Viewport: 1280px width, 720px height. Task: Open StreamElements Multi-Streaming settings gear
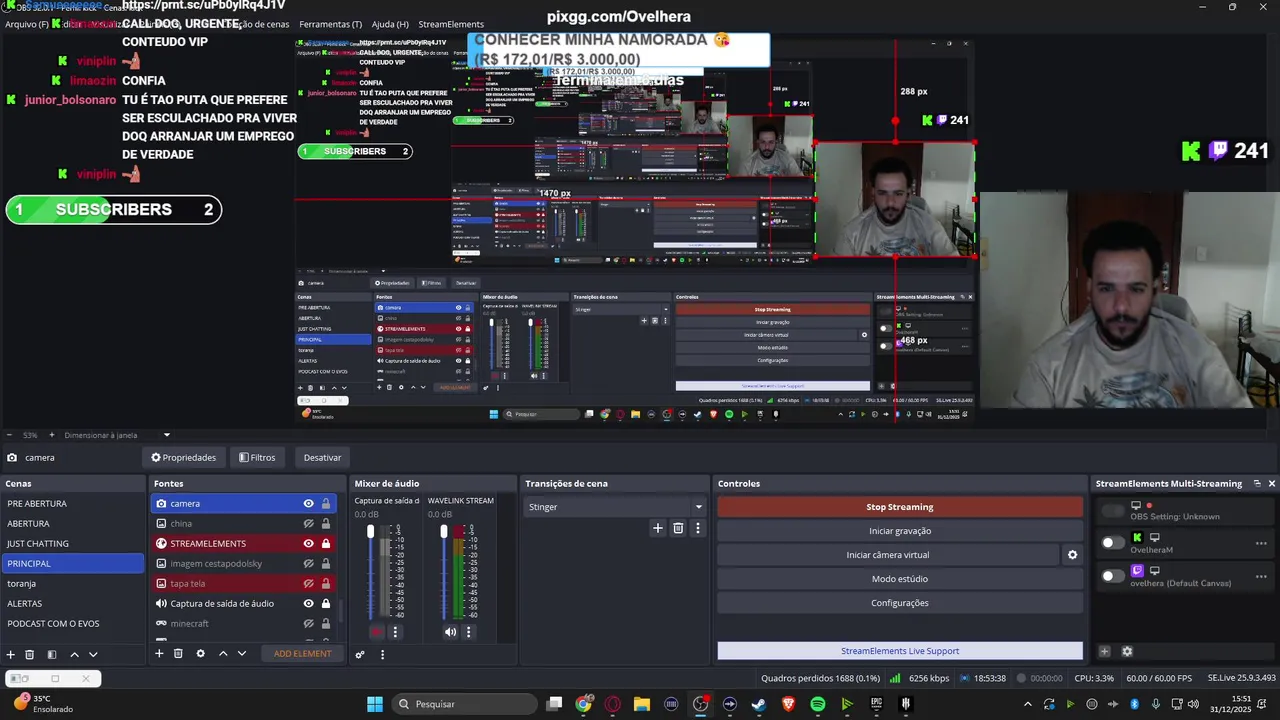click(x=1127, y=651)
